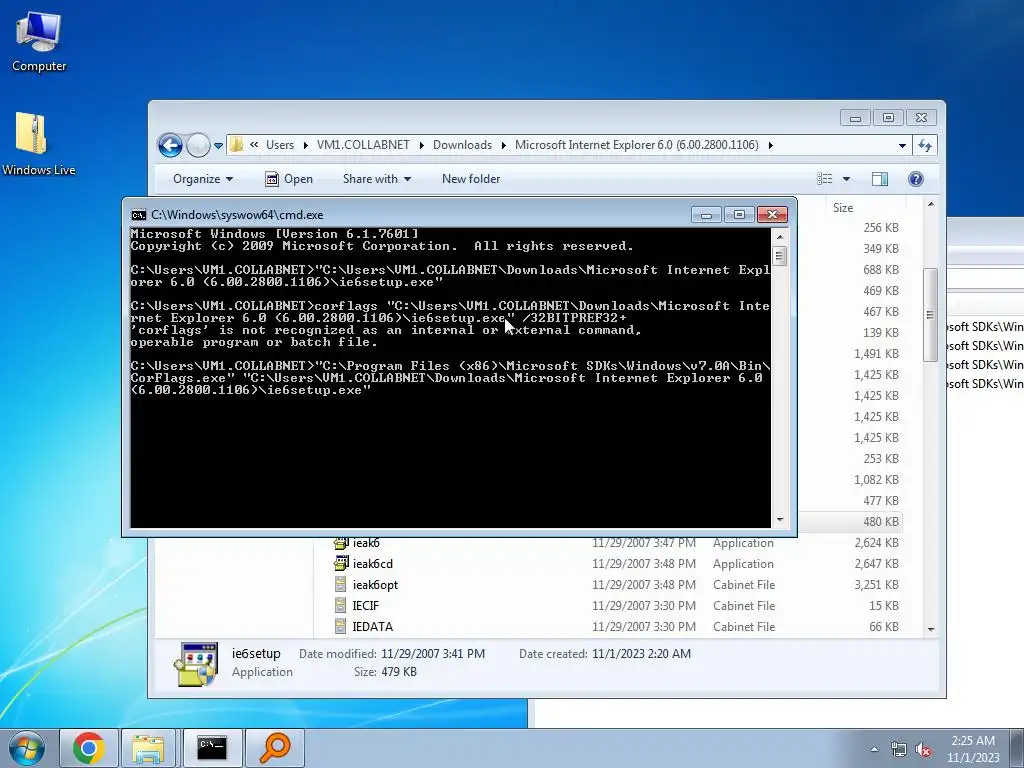Viewport: 1024px width, 768px height.
Task: Select the Windows Live desktop folder
Action: (x=39, y=144)
